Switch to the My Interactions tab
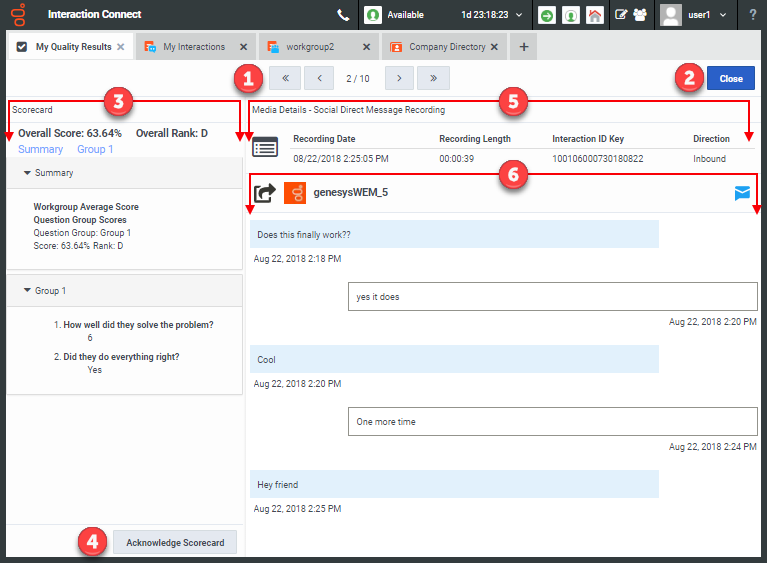This screenshot has width=767, height=563. click(x=194, y=47)
